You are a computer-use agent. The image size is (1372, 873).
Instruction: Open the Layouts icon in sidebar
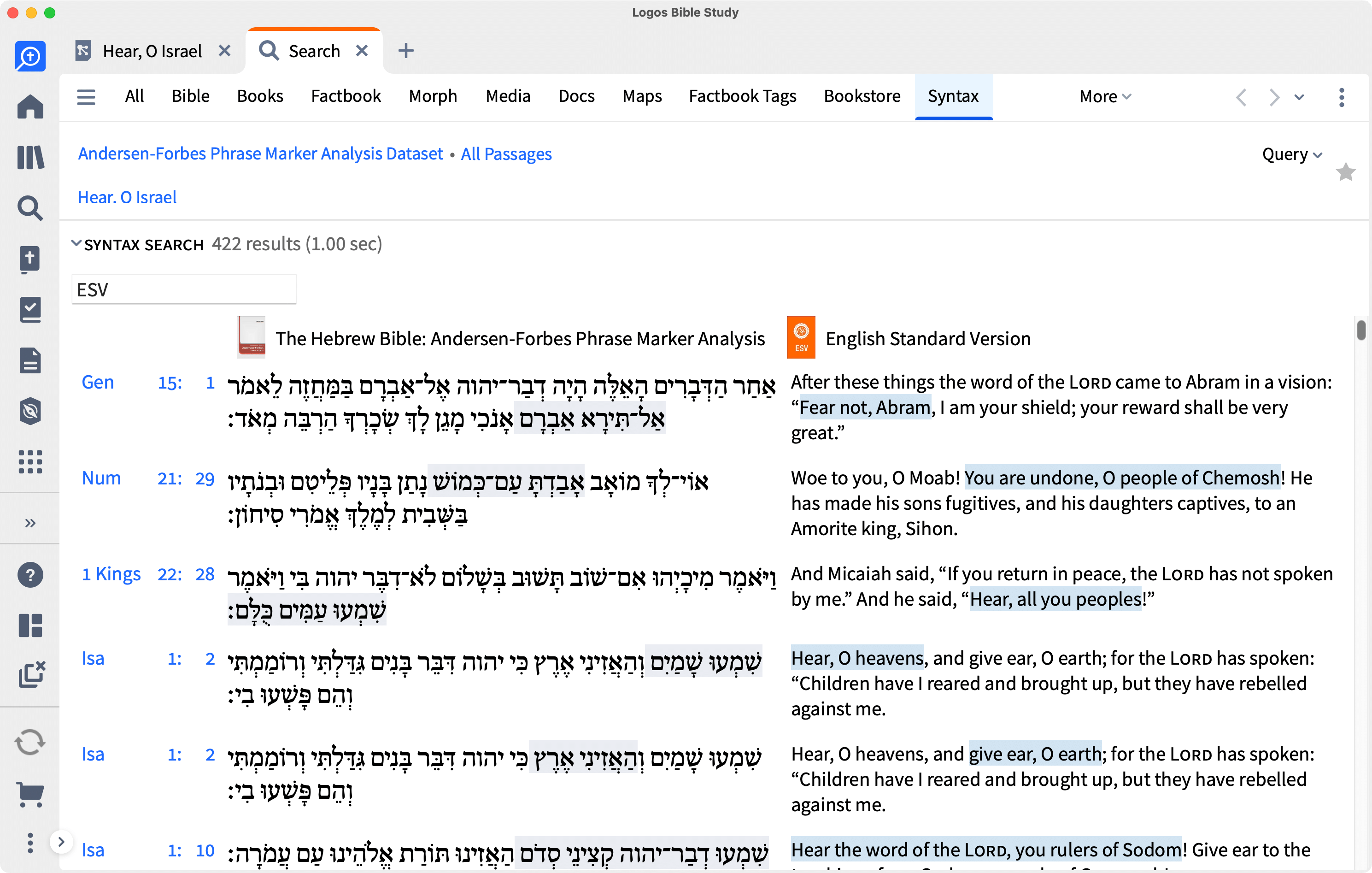pos(30,625)
